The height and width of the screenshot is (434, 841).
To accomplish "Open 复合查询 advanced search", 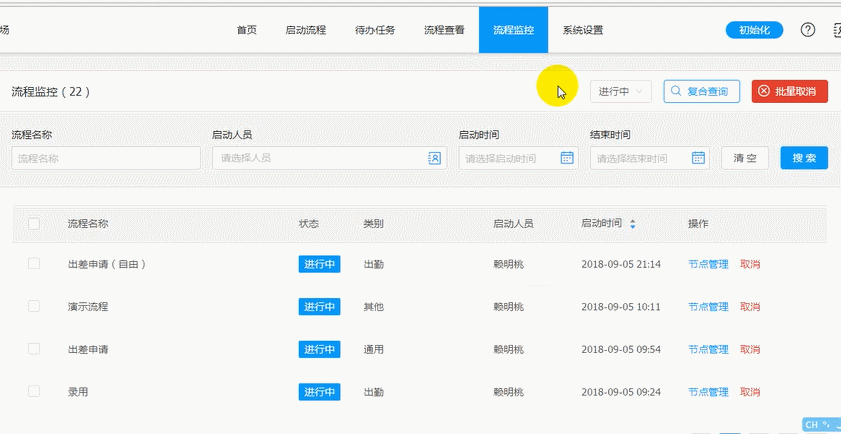I will tap(702, 92).
